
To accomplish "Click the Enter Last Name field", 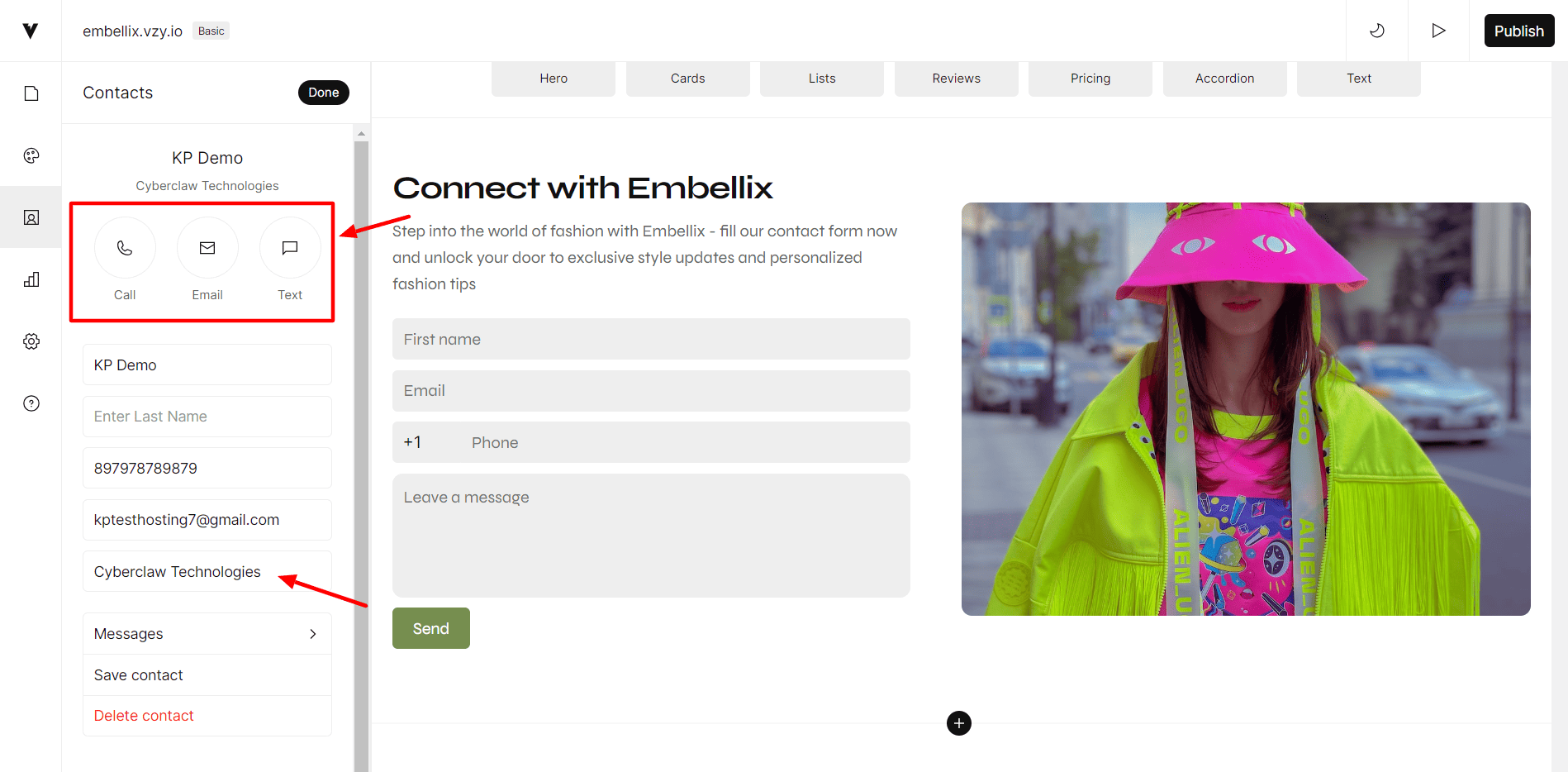I will [x=207, y=417].
